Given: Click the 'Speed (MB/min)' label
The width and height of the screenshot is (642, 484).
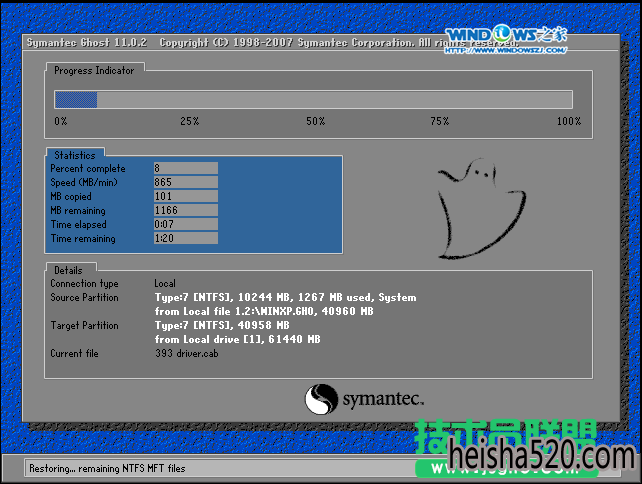Looking at the screenshot, I should coord(84,183).
